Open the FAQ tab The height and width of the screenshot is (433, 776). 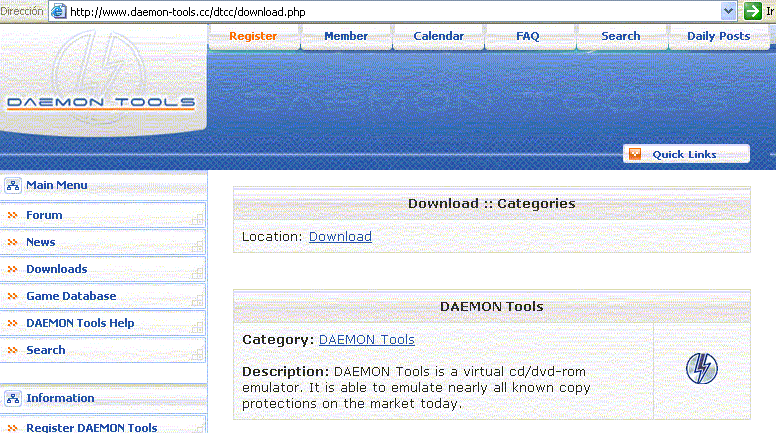(528, 36)
